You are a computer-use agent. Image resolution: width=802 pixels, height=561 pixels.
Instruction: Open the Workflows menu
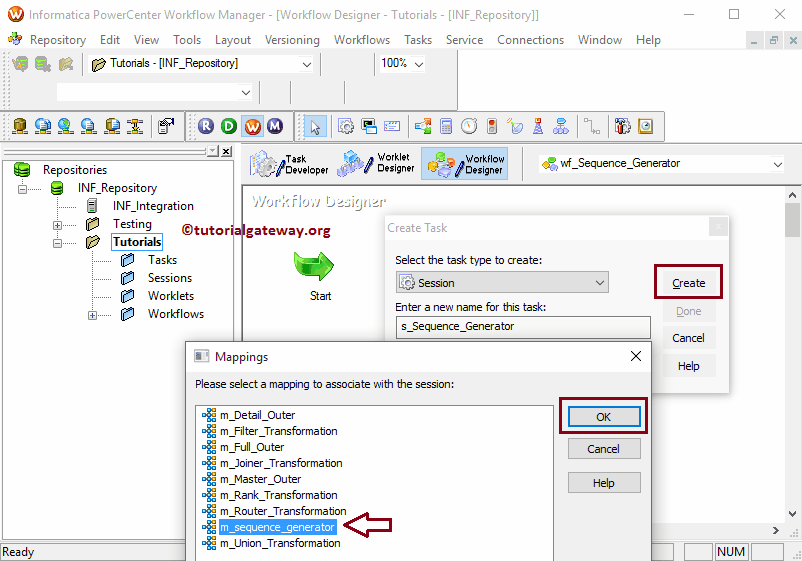pyautogui.click(x=362, y=40)
